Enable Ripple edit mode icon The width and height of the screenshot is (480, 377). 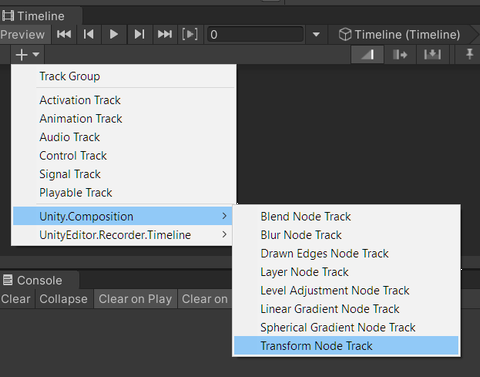pos(400,54)
